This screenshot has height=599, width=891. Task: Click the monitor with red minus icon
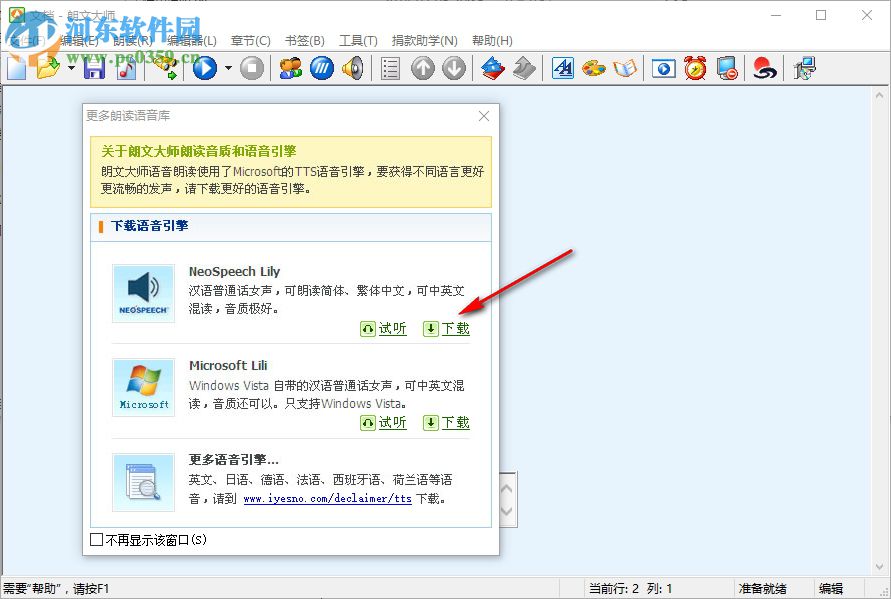(727, 68)
